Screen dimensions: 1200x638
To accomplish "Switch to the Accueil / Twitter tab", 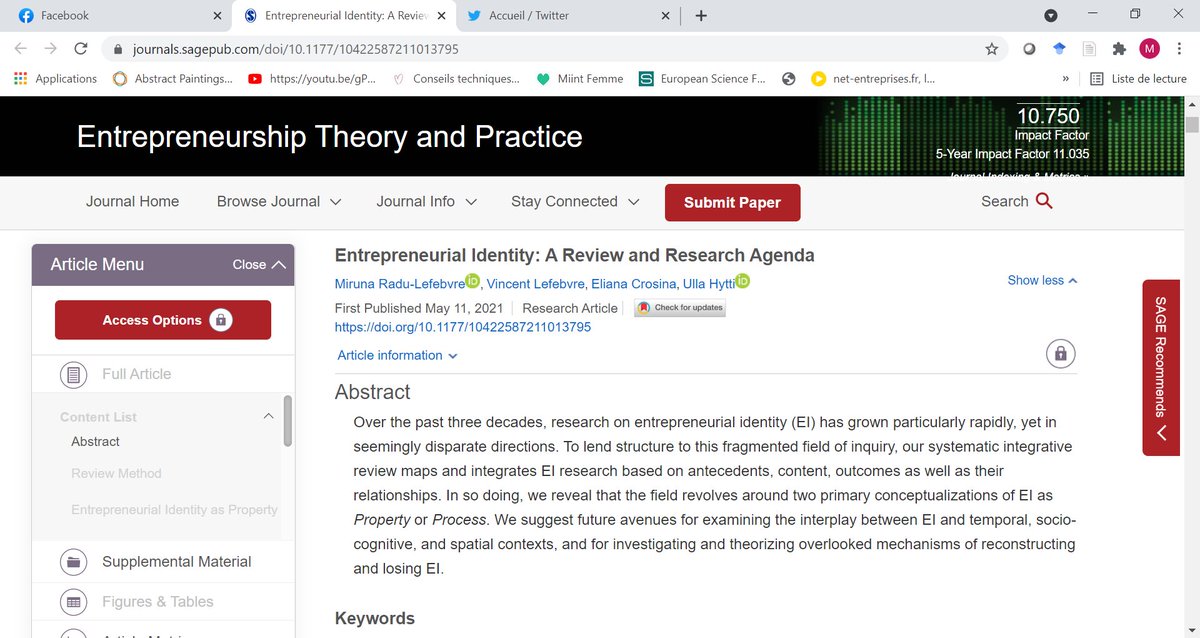I will click(x=570, y=16).
